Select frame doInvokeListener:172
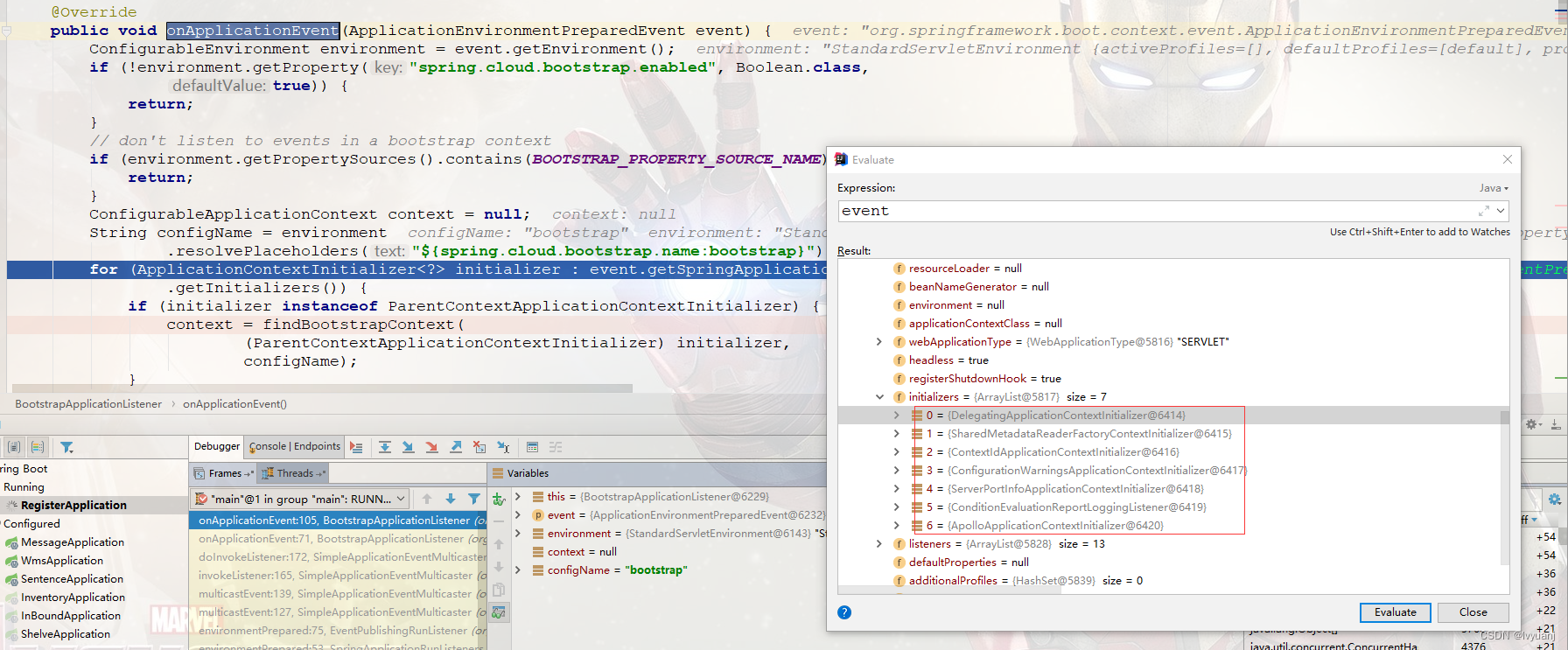Image resolution: width=1568 pixels, height=650 pixels. (338, 557)
